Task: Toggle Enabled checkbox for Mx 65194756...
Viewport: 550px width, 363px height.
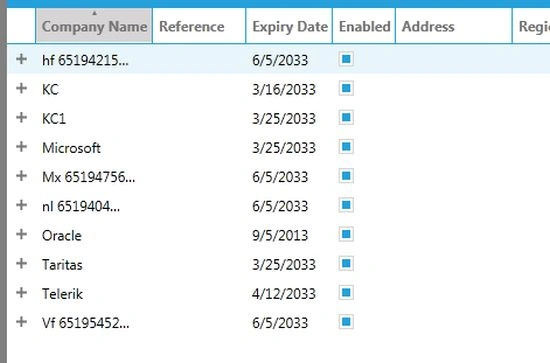Action: 346,176
